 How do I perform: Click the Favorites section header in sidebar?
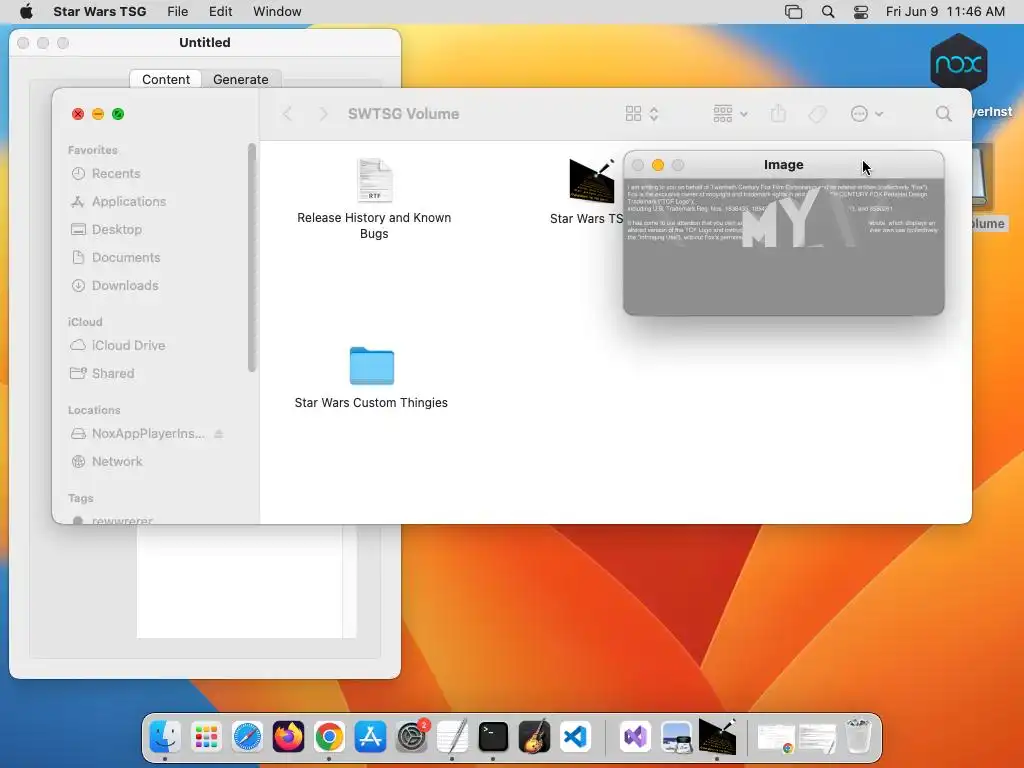click(93, 150)
